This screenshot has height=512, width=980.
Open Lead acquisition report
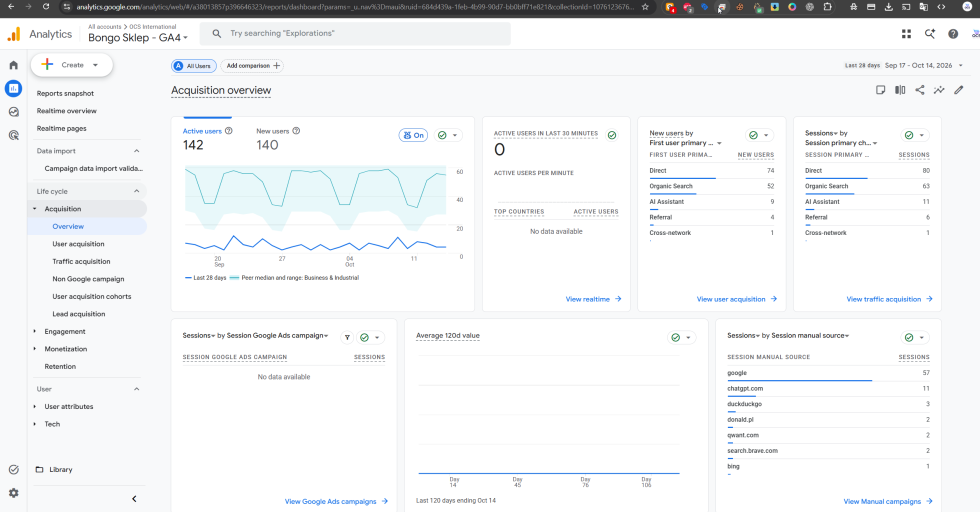click(x=79, y=314)
